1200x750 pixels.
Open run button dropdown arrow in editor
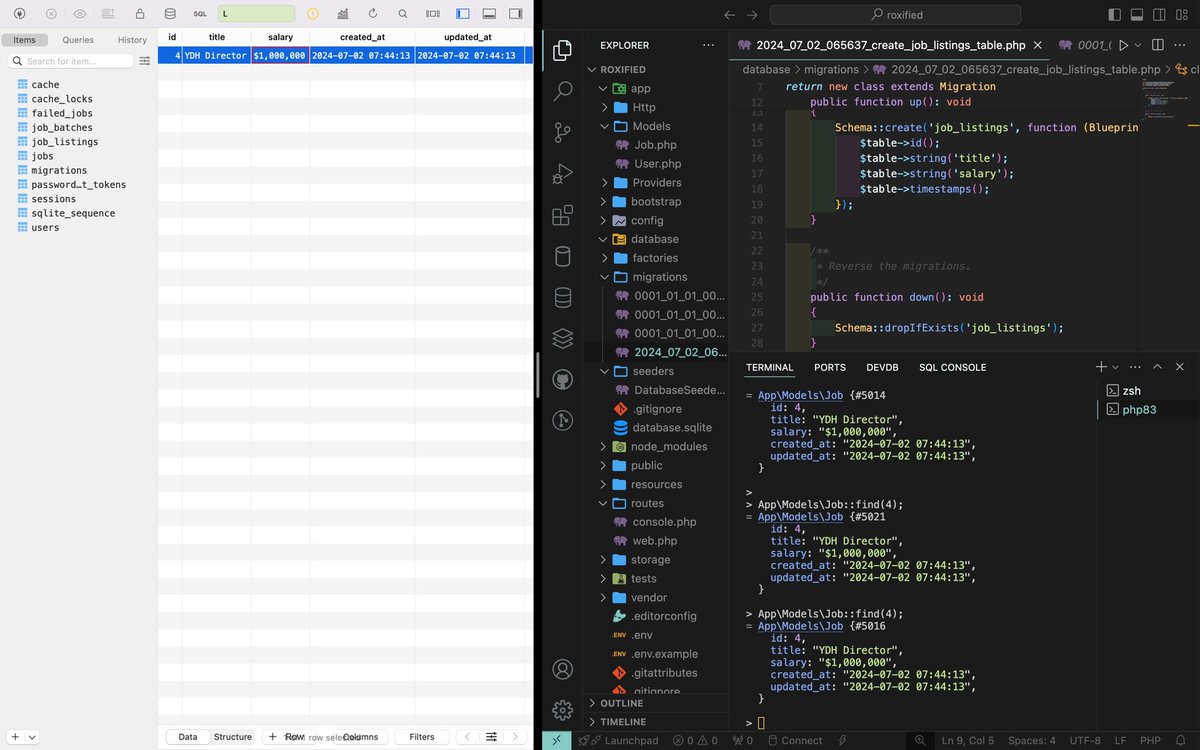point(1138,45)
